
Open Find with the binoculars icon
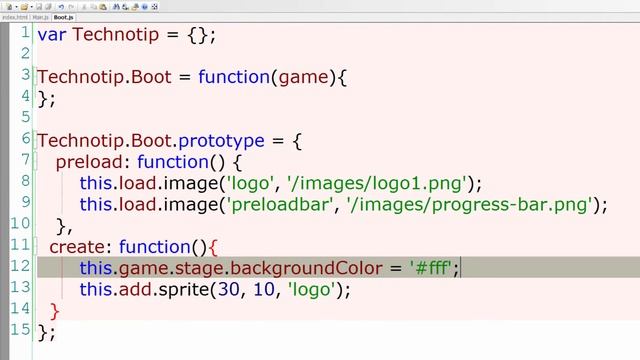coord(116,7)
